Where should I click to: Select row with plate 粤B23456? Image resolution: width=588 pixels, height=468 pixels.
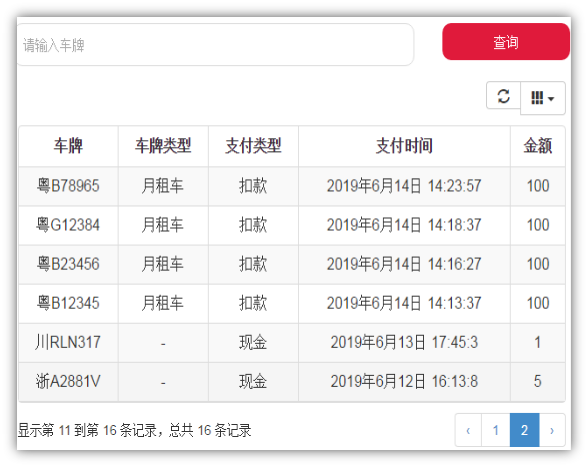(x=292, y=264)
